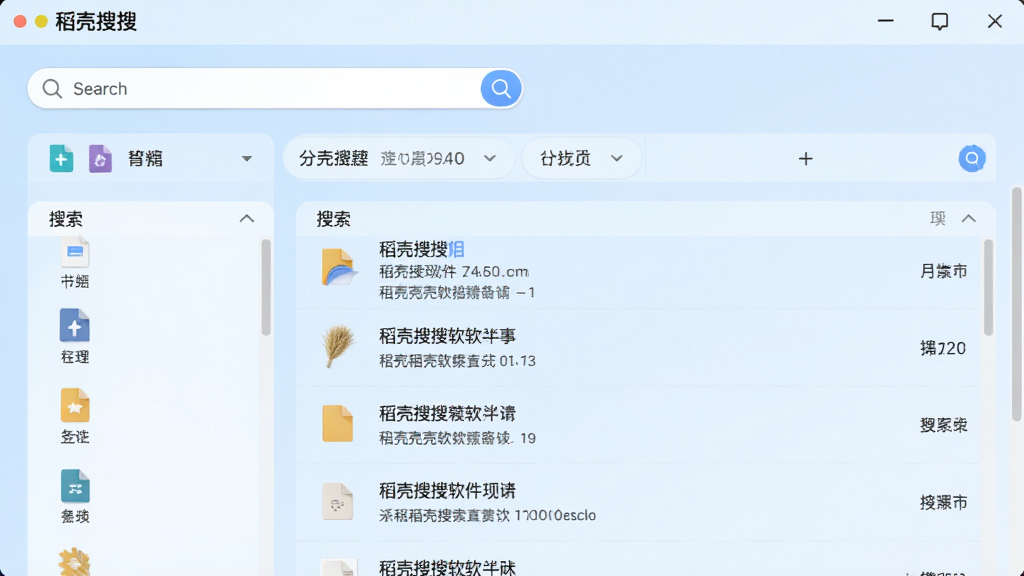Click the red dot in title bar

(20, 22)
